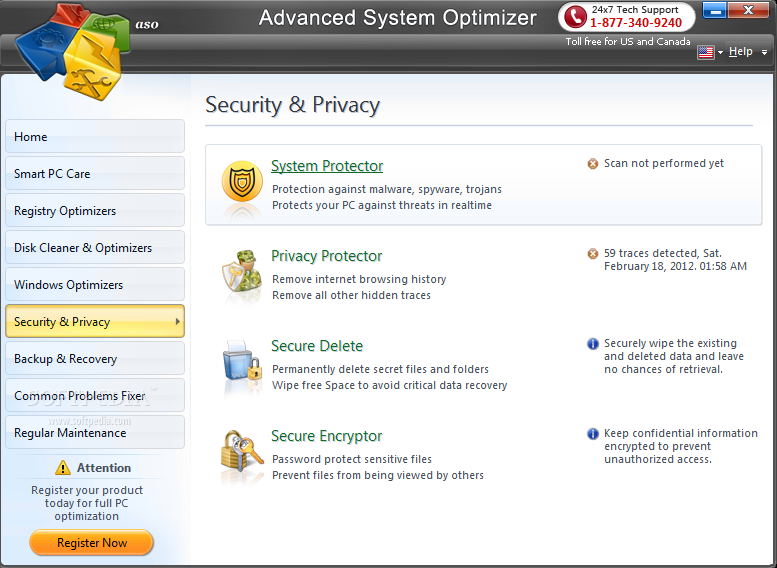Viewport: 777px width, 568px height.
Task: Close the Advanced System Optimizer window
Action: click(x=748, y=10)
